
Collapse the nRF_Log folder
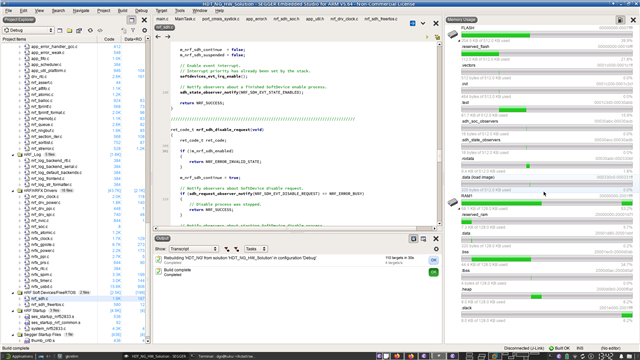pos(13,155)
